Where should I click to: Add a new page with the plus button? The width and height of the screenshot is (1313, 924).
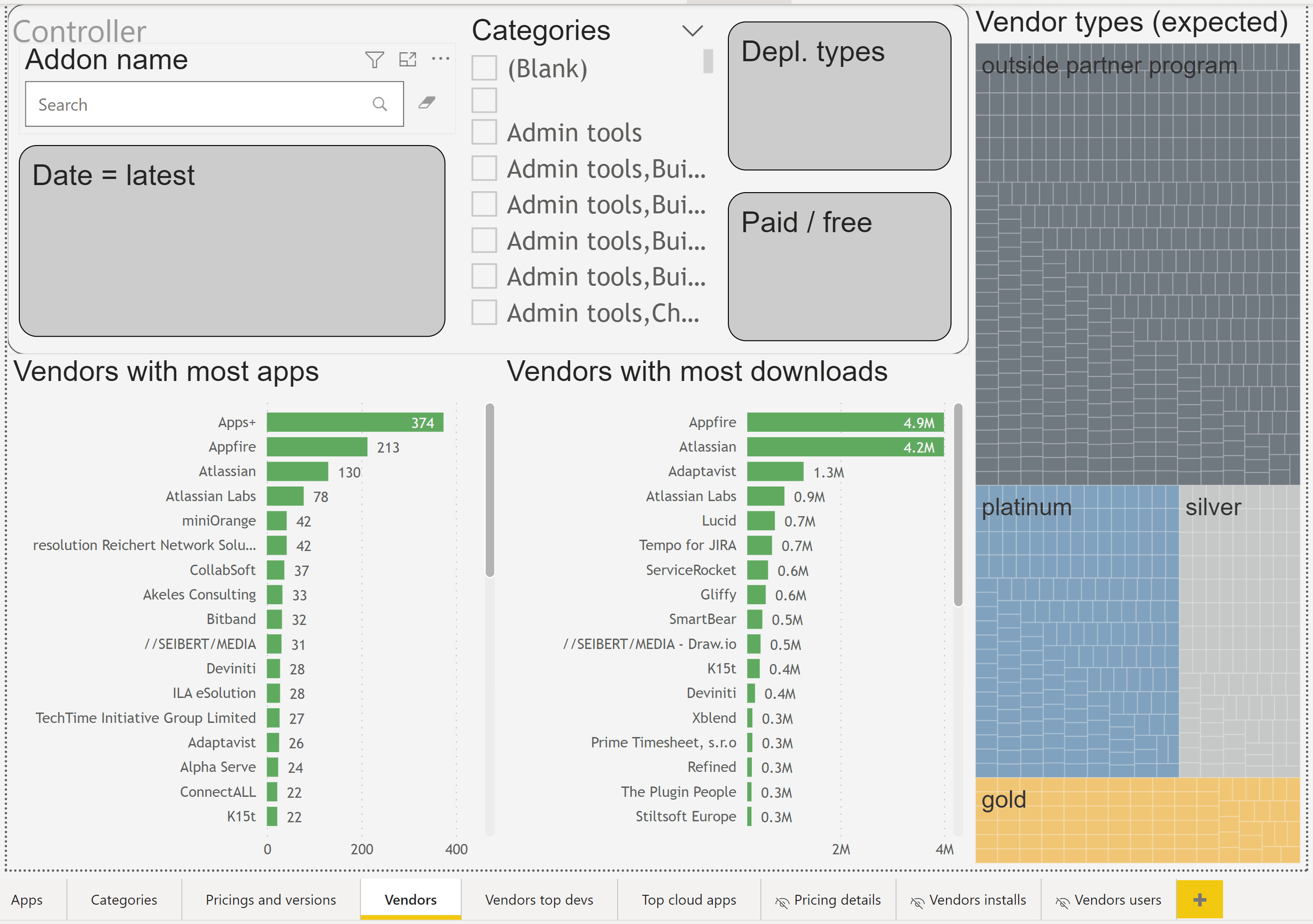1199,900
